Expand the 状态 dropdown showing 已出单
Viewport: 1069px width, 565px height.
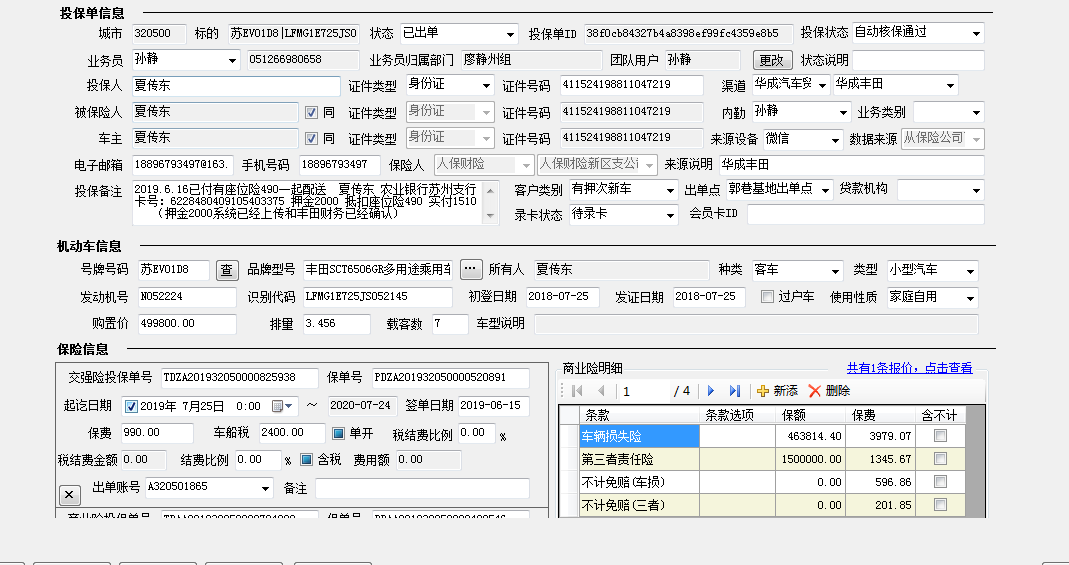pos(512,34)
